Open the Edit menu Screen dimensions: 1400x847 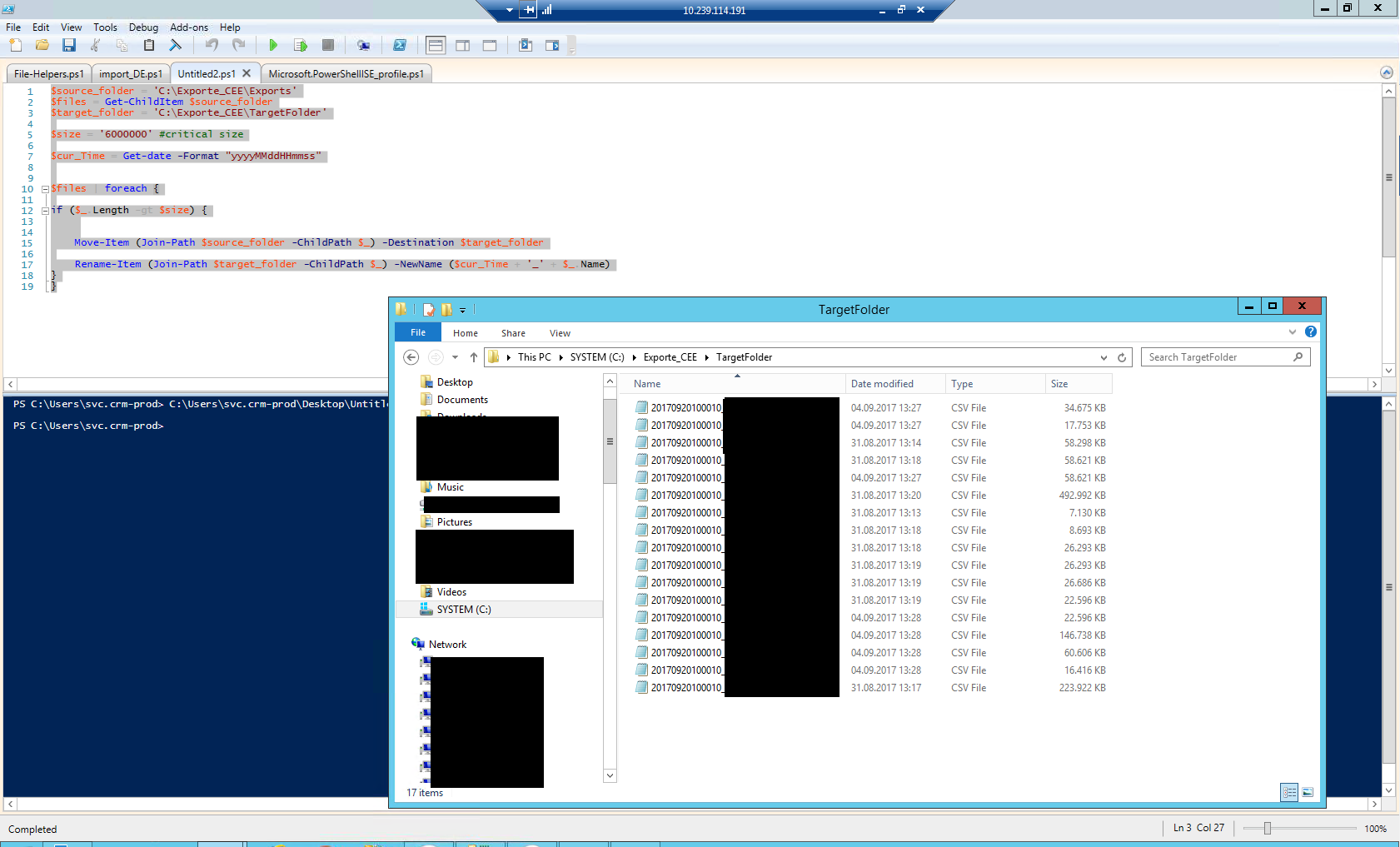pos(41,27)
